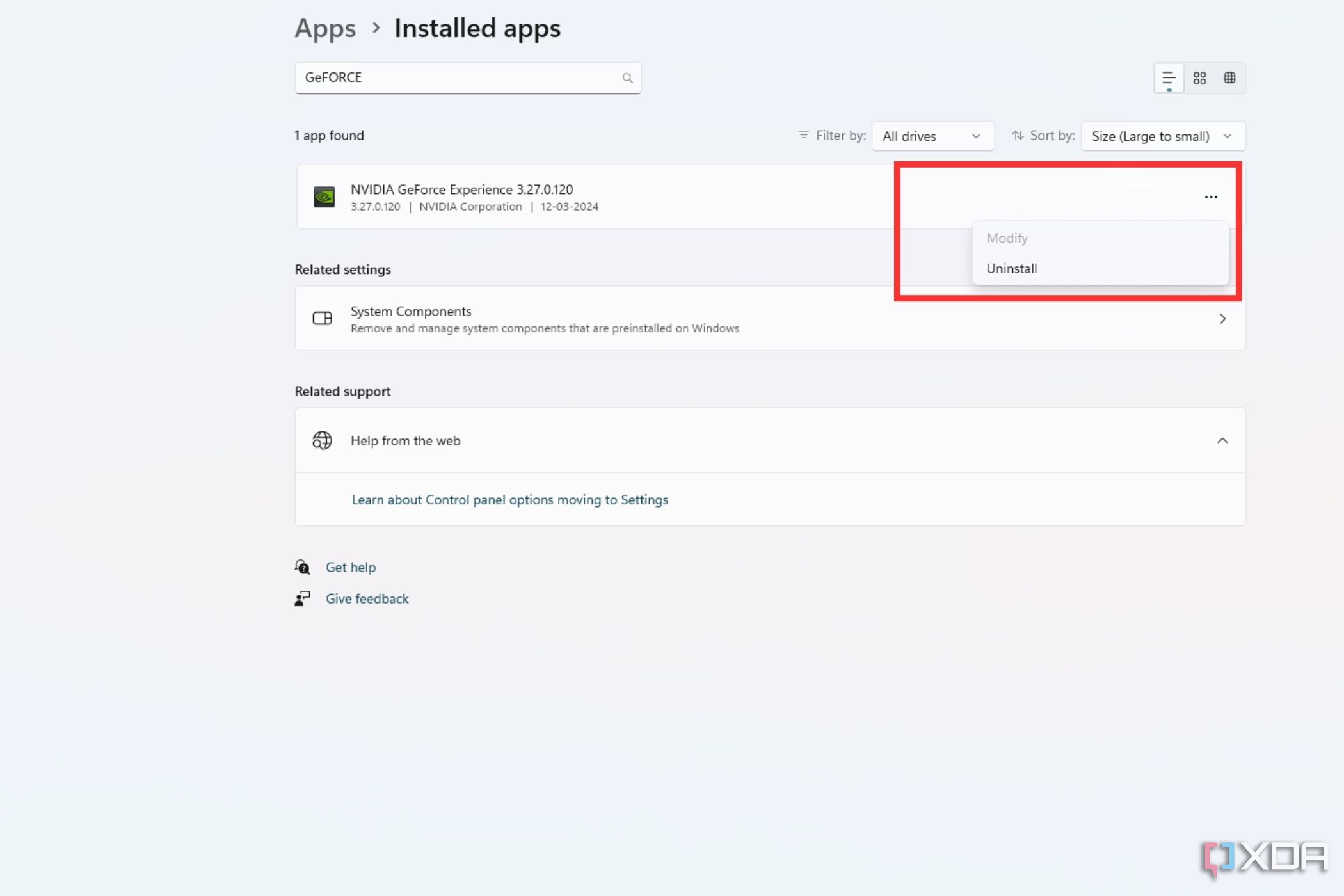Viewport: 1344px width, 896px height.
Task: Click the NVIDIA GeForce Experience app icon
Action: (x=324, y=196)
